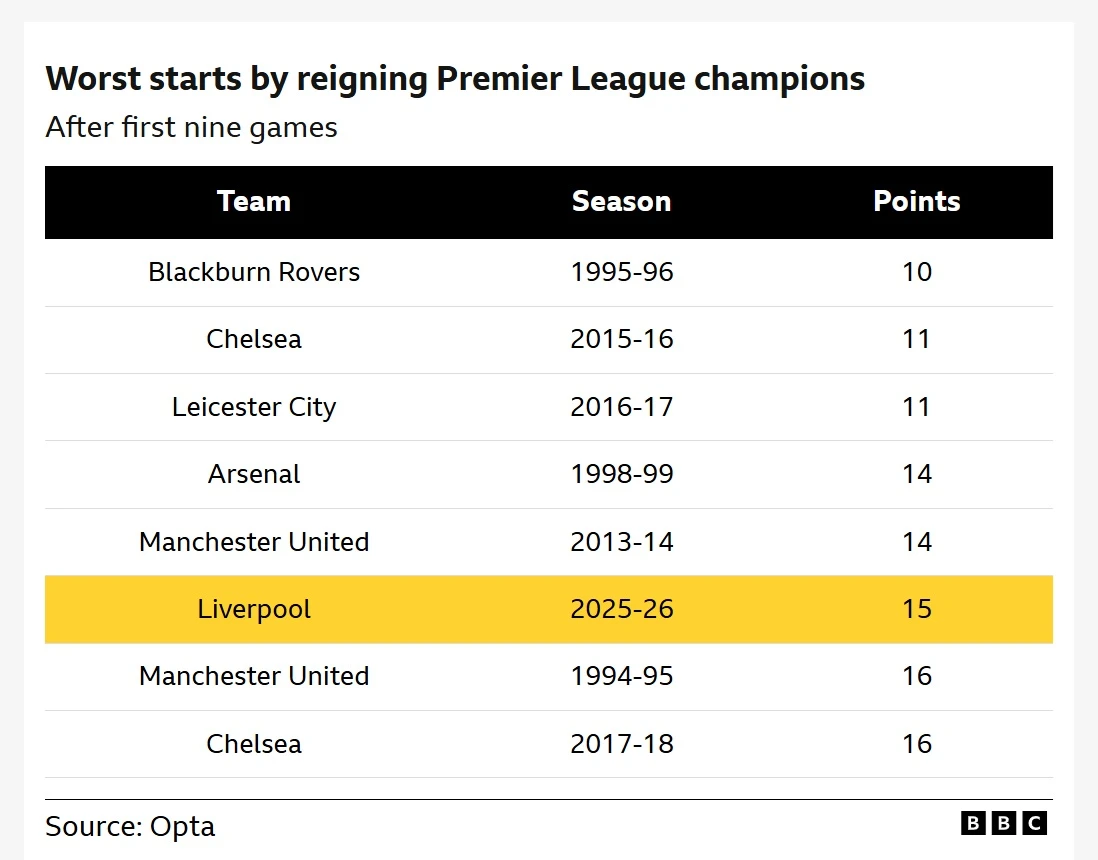The image size is (1098, 860).
Task: Click the Points column header
Action: [916, 201]
